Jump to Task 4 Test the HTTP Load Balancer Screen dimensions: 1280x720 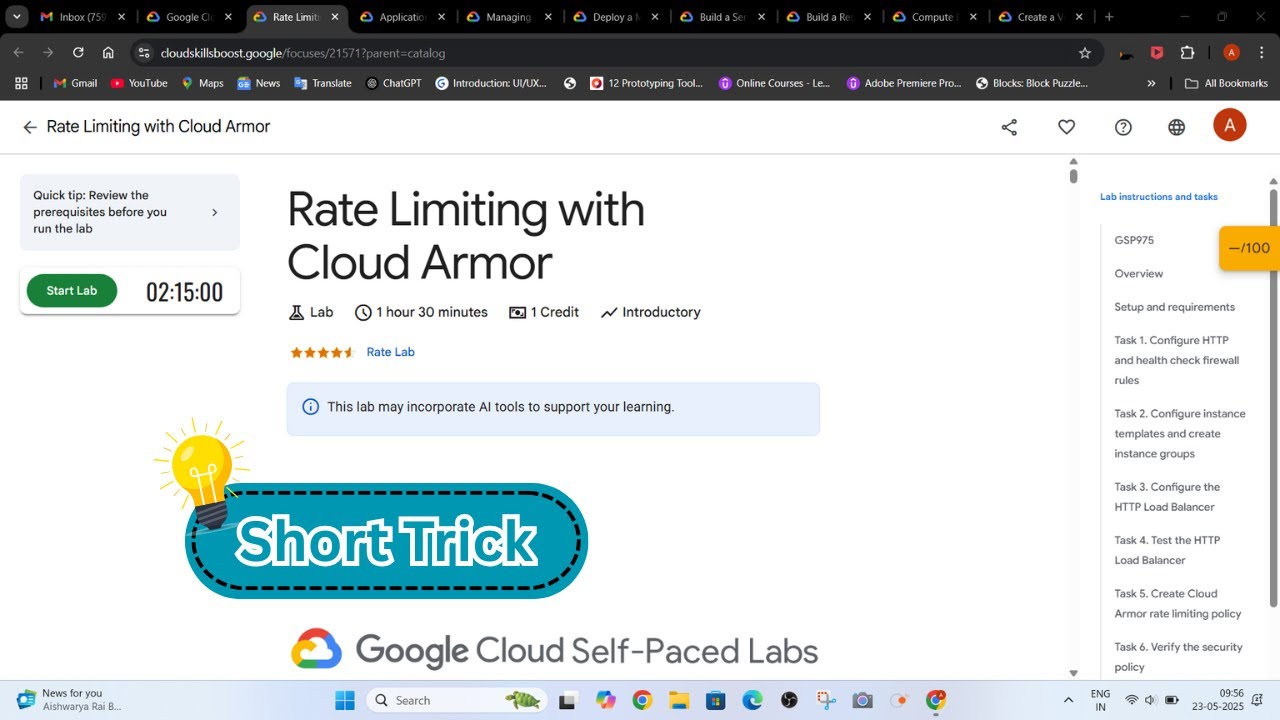1167,550
